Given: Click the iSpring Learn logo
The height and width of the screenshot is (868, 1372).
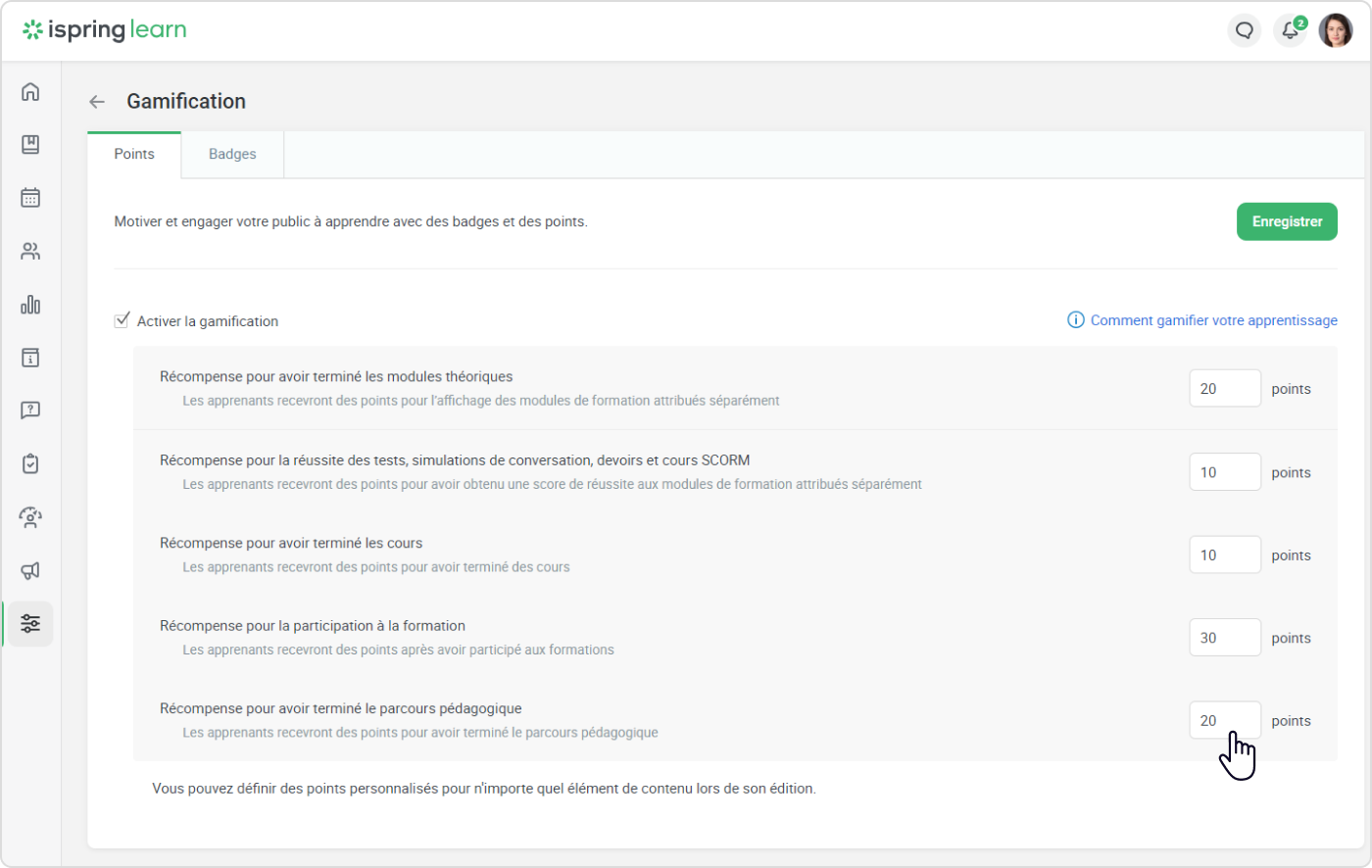Looking at the screenshot, I should (105, 30).
